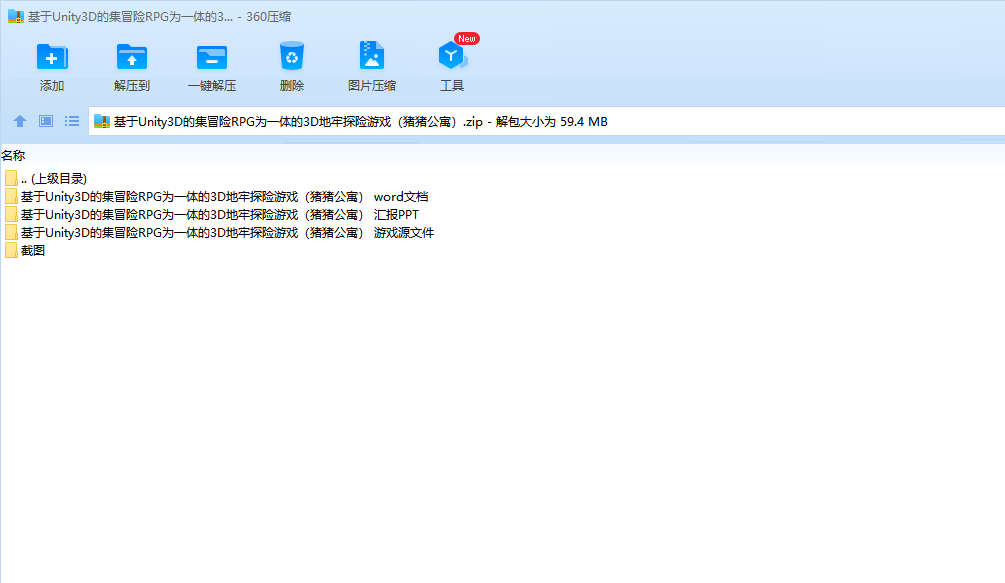The width and height of the screenshot is (1005, 583).
Task: Click the 一键解压 text label
Action: tap(212, 85)
